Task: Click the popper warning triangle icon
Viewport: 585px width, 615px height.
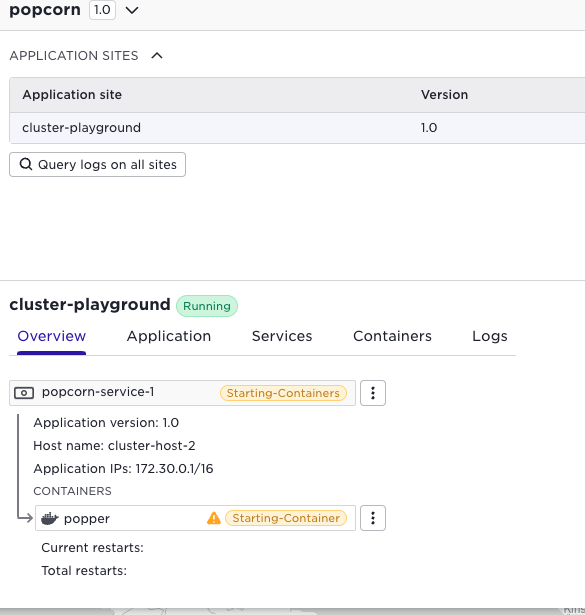Action: pyautogui.click(x=214, y=518)
